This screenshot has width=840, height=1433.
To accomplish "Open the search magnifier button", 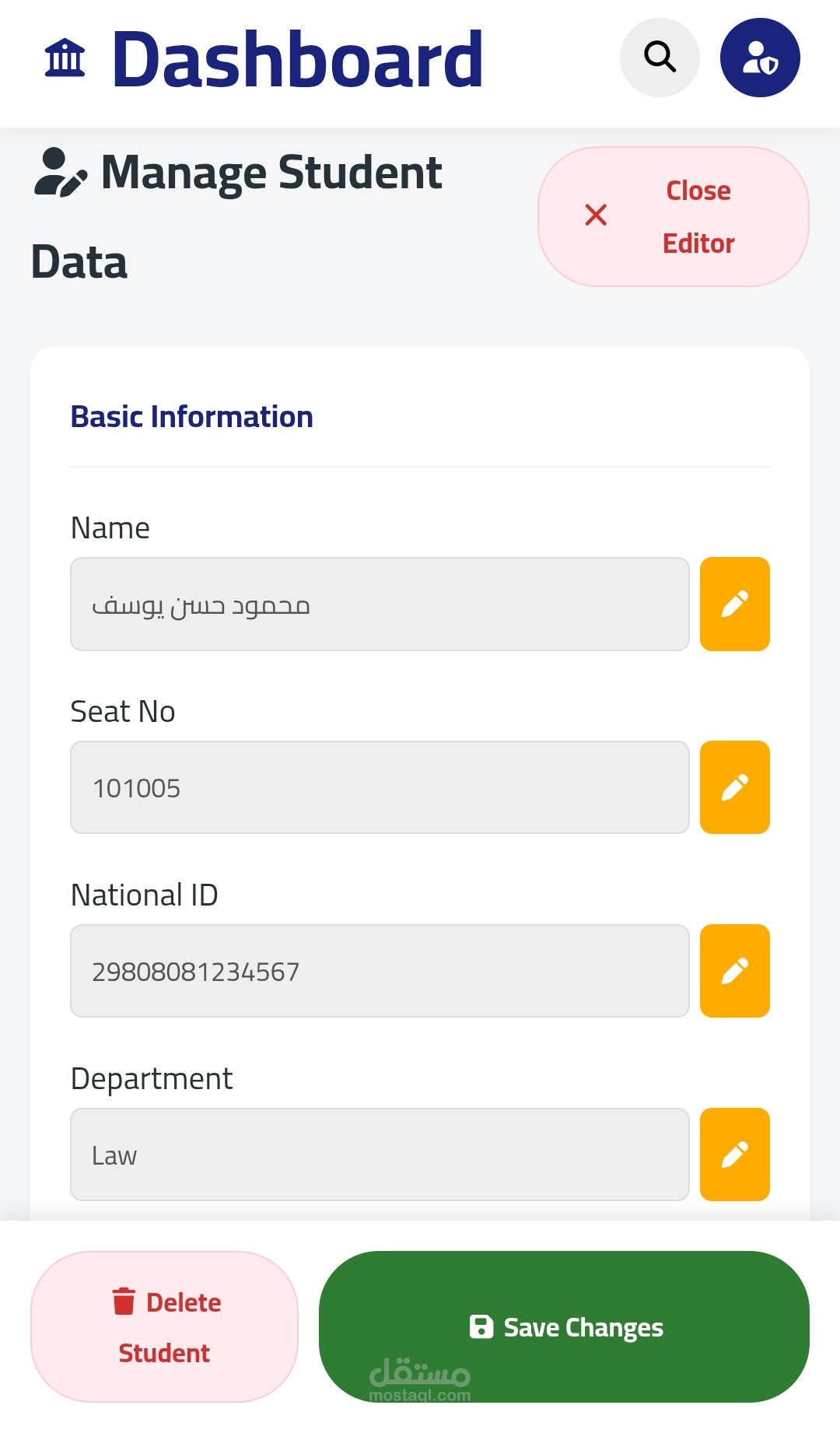I will click(660, 58).
